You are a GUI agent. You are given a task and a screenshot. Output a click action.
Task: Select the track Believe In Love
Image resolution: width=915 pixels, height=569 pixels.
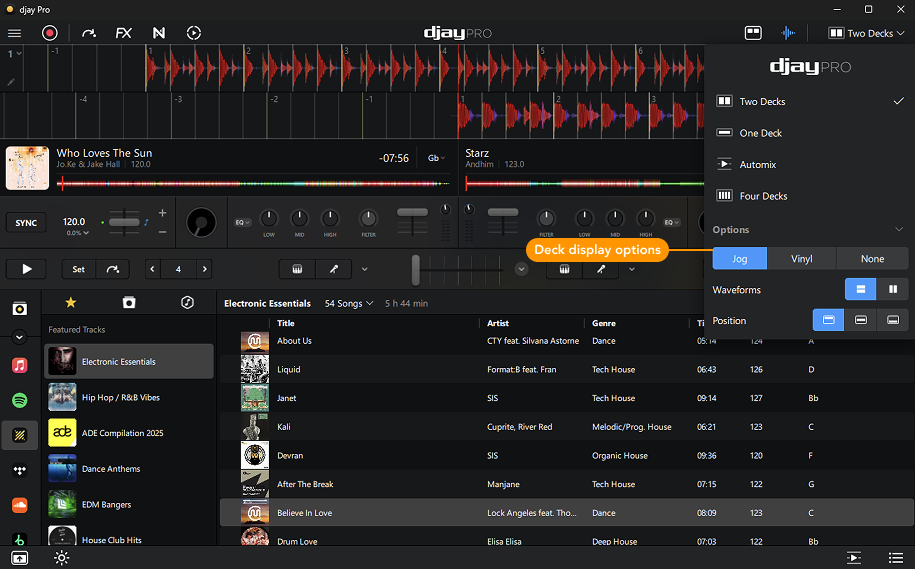(566, 513)
